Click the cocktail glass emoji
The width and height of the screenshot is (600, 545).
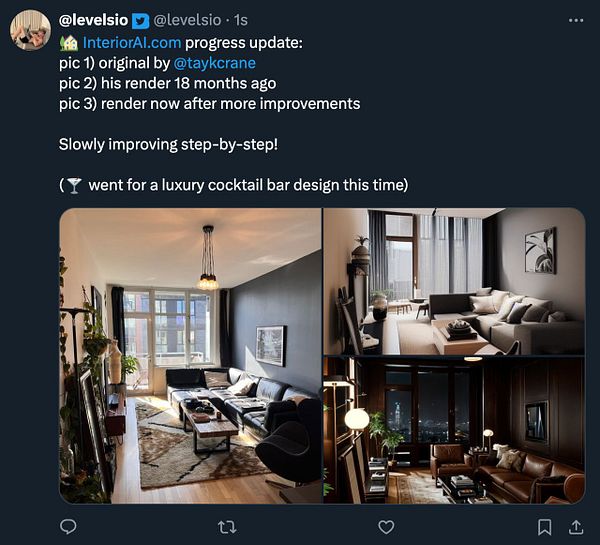pyautogui.click(x=74, y=186)
